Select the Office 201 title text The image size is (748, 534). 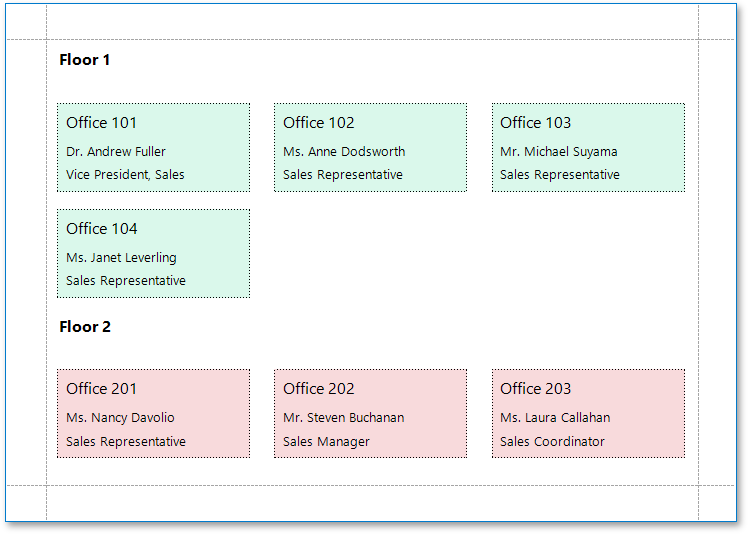point(102,389)
